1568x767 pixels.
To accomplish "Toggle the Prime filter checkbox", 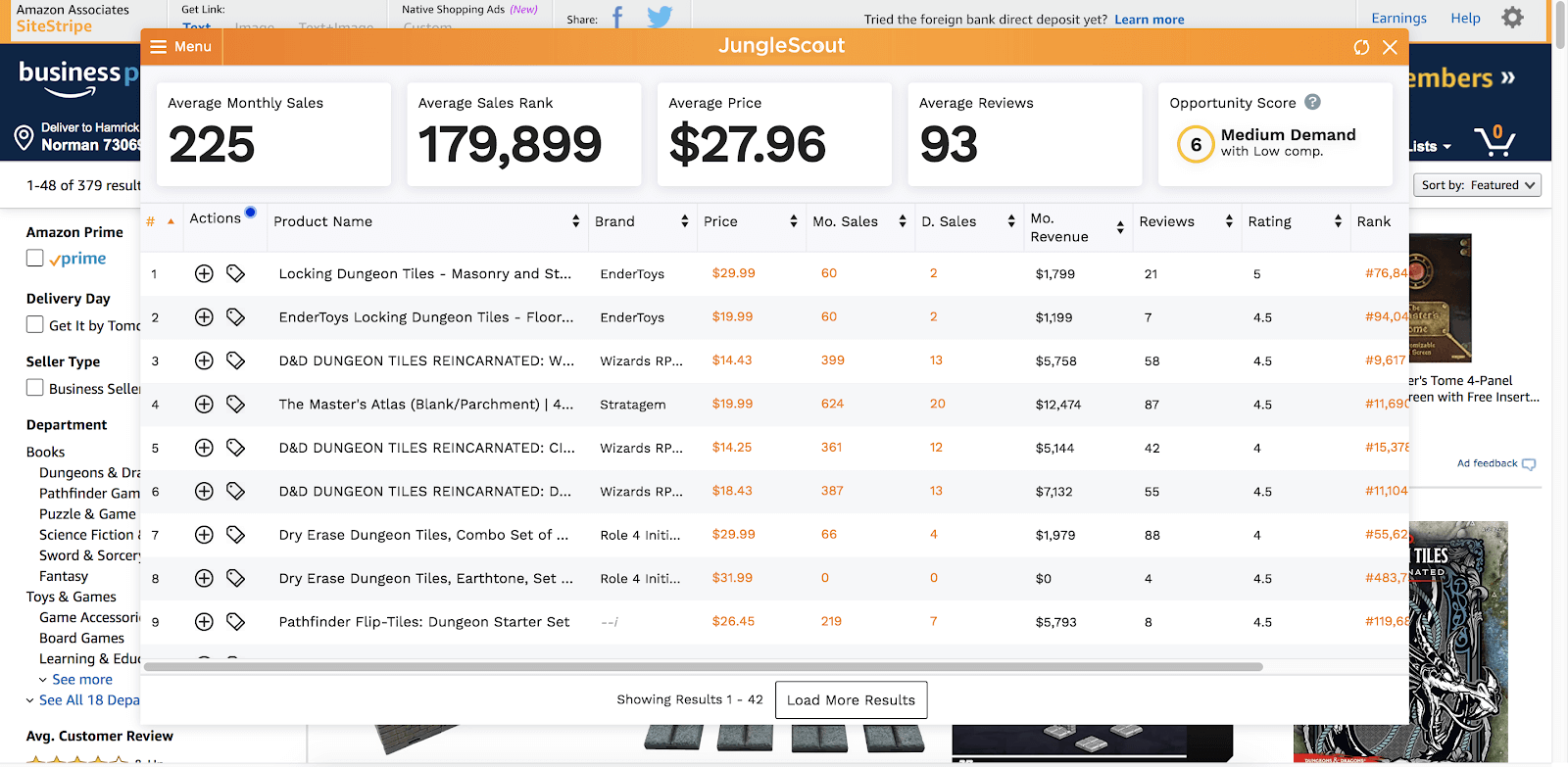I will click(35, 258).
